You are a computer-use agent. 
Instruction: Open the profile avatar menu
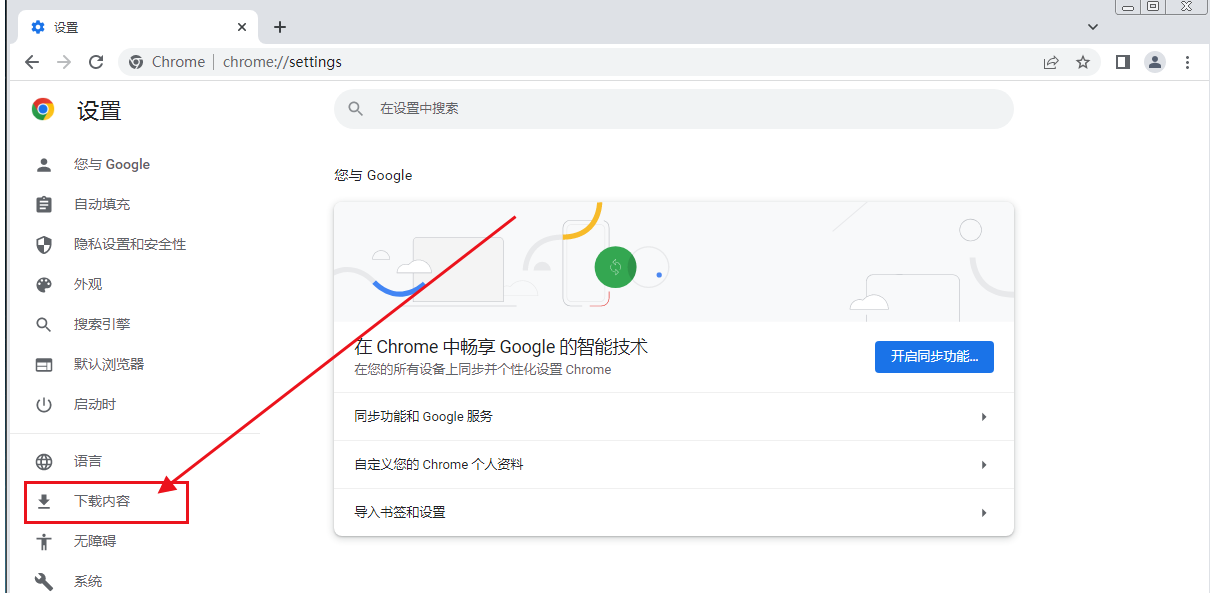[1155, 62]
